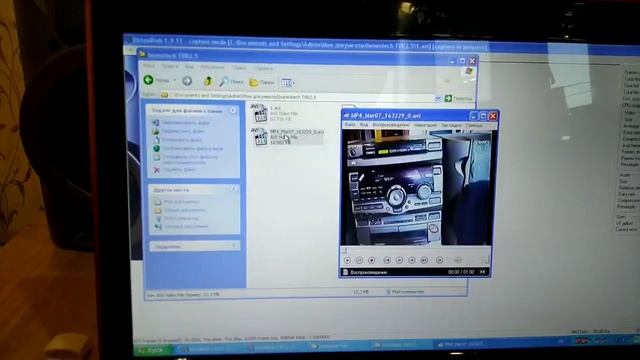Click E-mail this file task link

coord(186,159)
